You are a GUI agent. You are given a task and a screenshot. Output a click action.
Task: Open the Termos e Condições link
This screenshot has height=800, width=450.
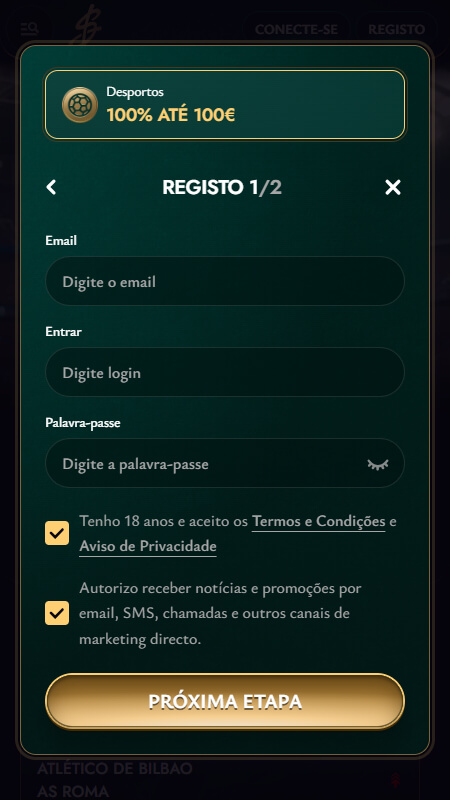coord(319,521)
